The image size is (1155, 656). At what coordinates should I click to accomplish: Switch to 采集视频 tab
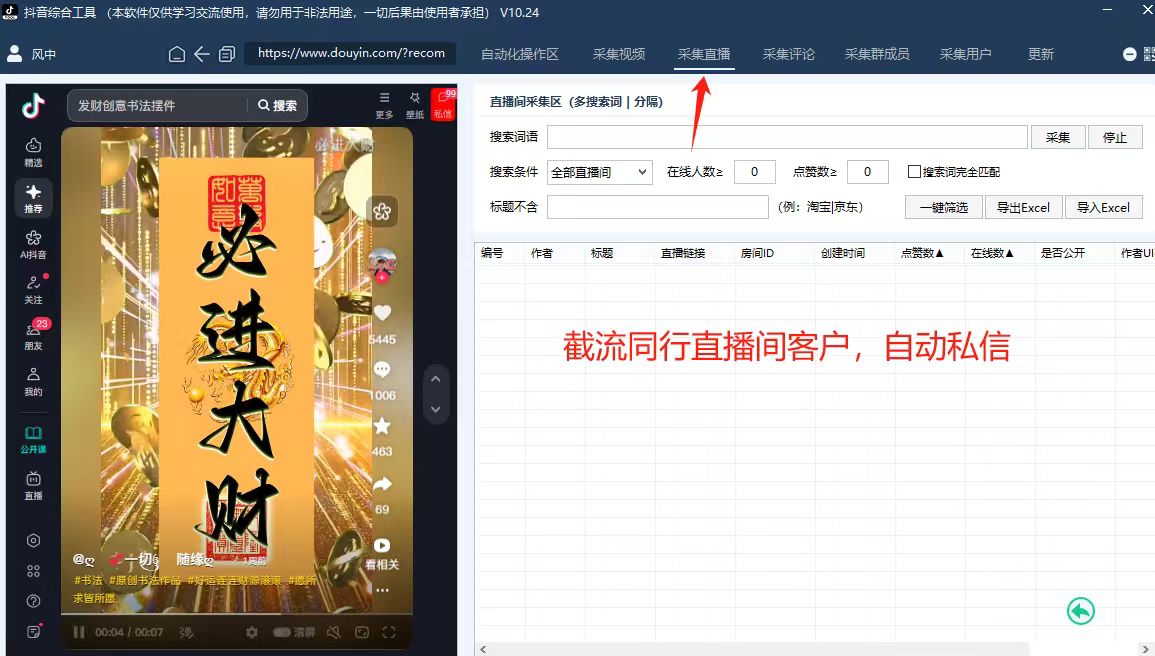(x=618, y=54)
